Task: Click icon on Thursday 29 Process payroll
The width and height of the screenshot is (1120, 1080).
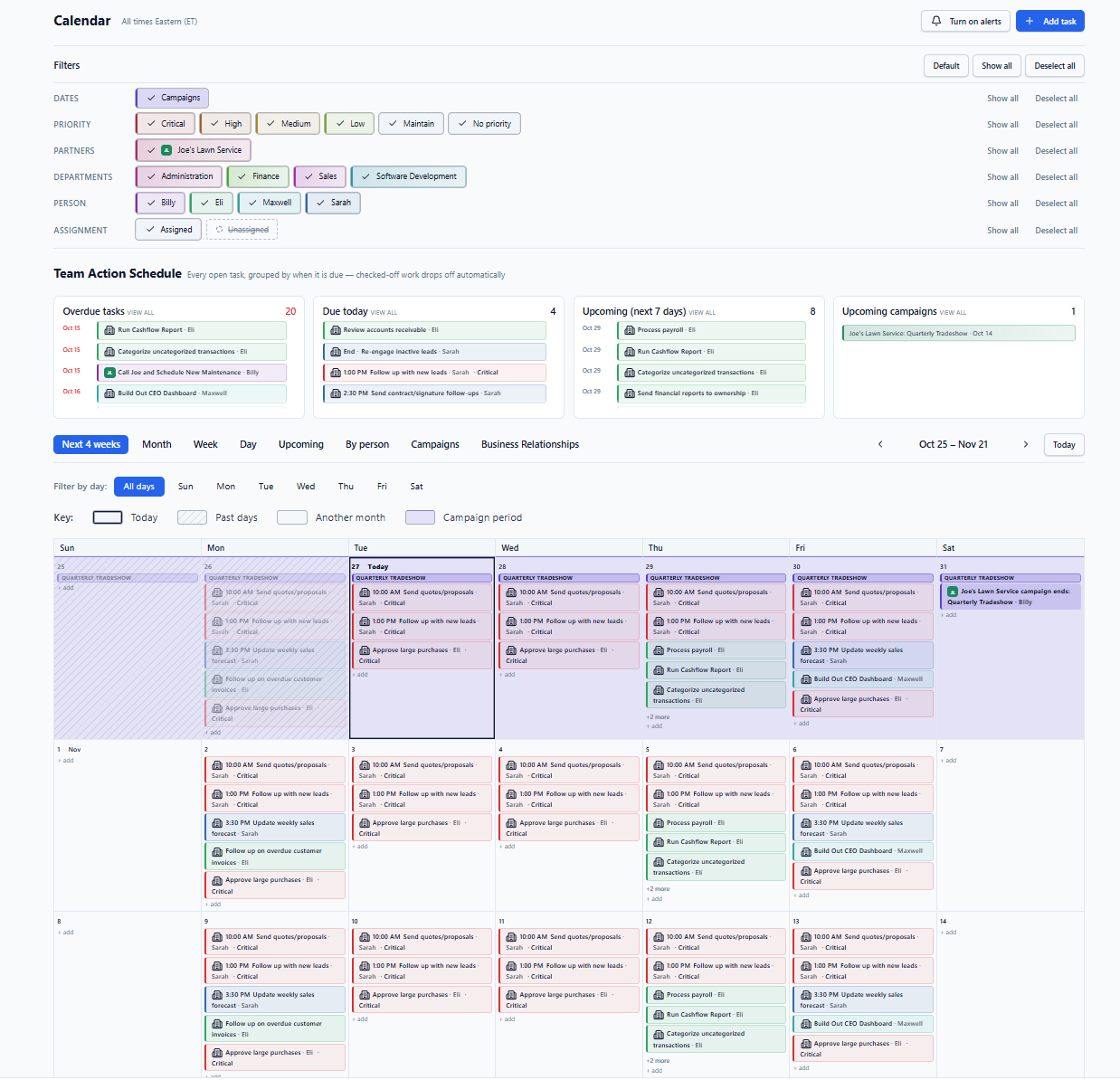Action: (x=659, y=650)
